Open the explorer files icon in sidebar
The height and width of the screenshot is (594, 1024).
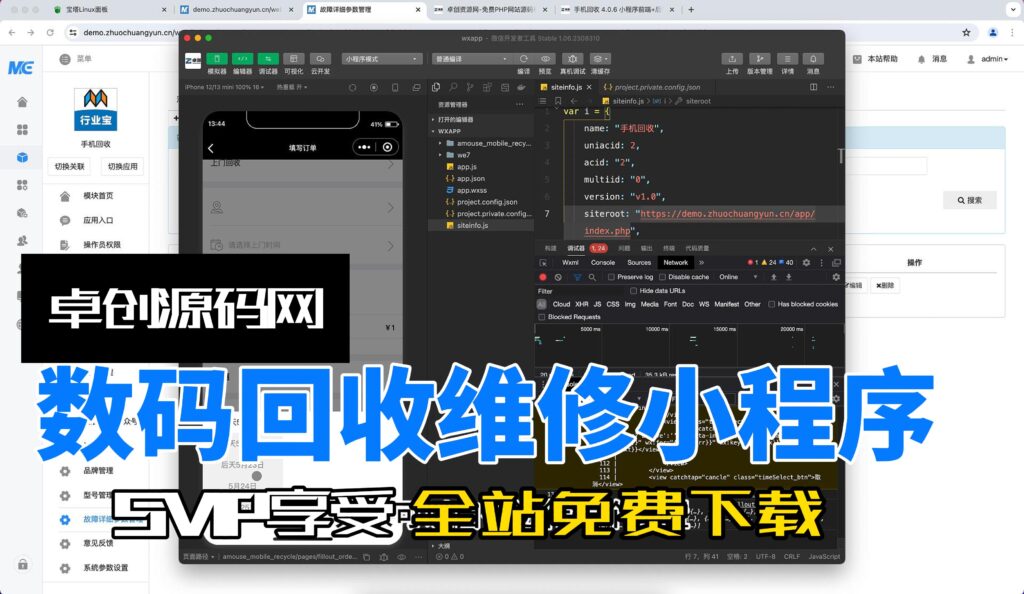point(436,87)
